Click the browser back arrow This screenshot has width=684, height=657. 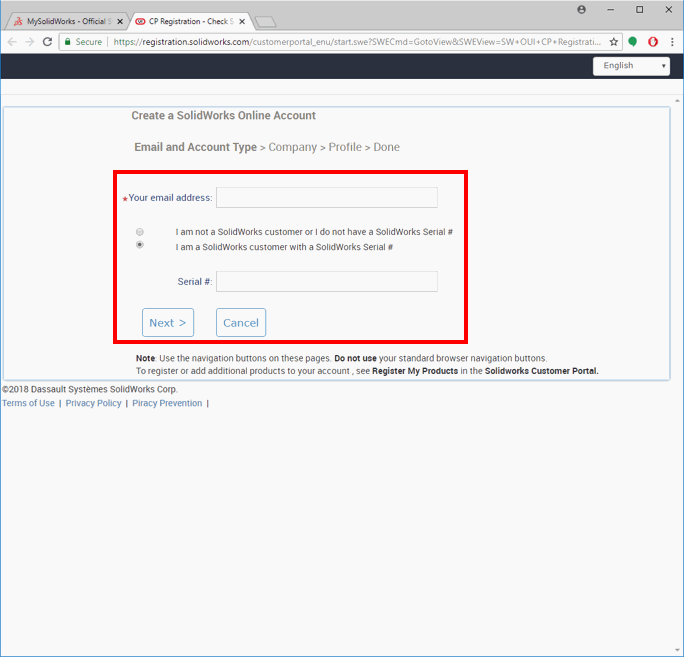[x=12, y=42]
